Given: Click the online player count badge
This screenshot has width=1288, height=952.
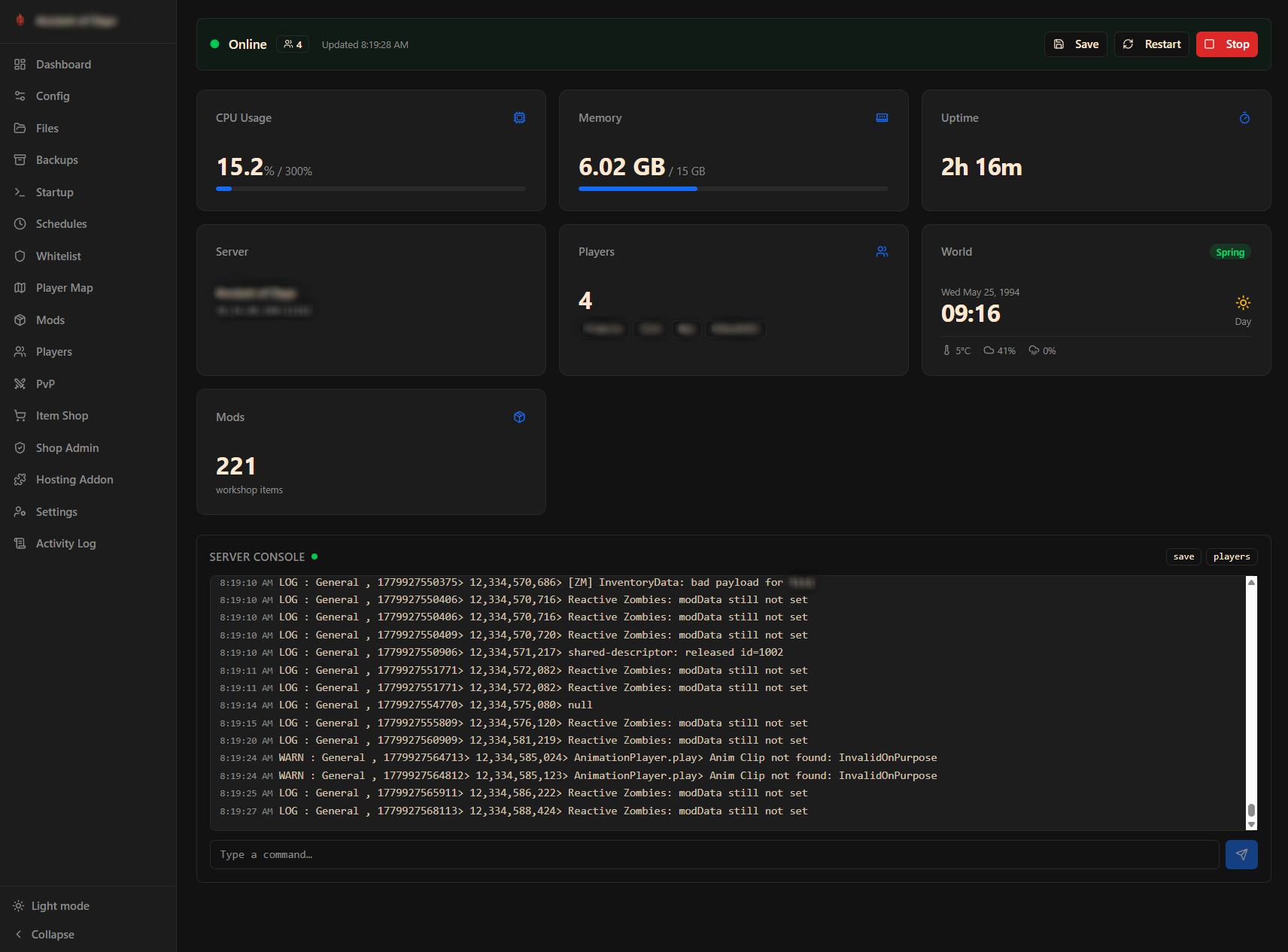Looking at the screenshot, I should (x=293, y=44).
